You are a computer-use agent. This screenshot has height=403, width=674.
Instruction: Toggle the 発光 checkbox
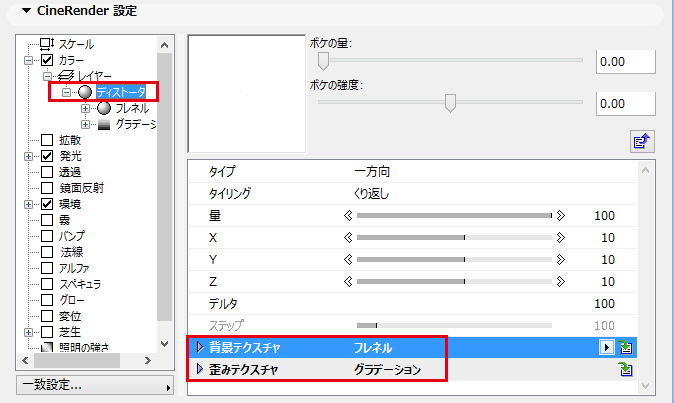pyautogui.click(x=47, y=156)
